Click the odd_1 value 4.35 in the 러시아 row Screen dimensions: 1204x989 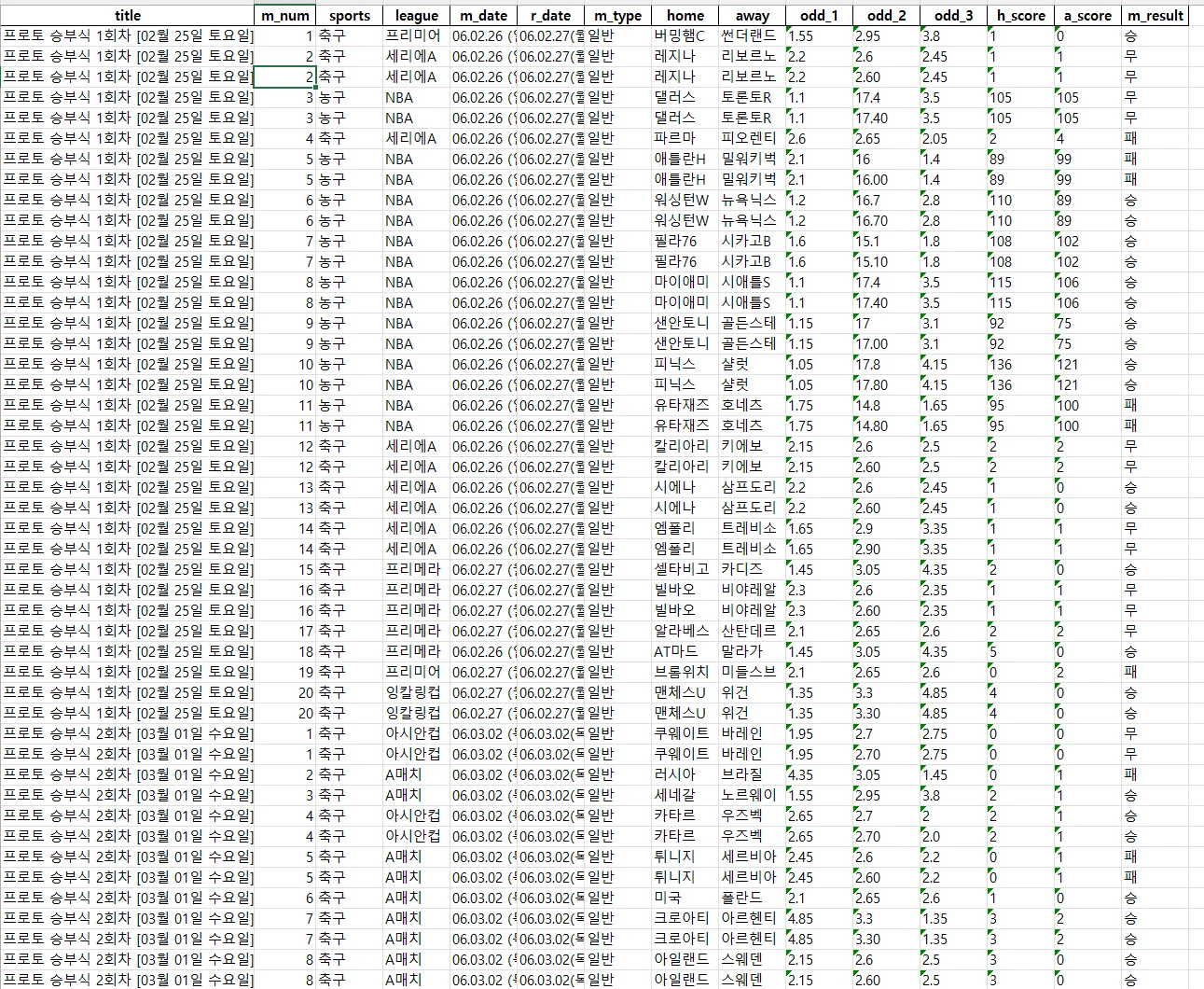[819, 774]
